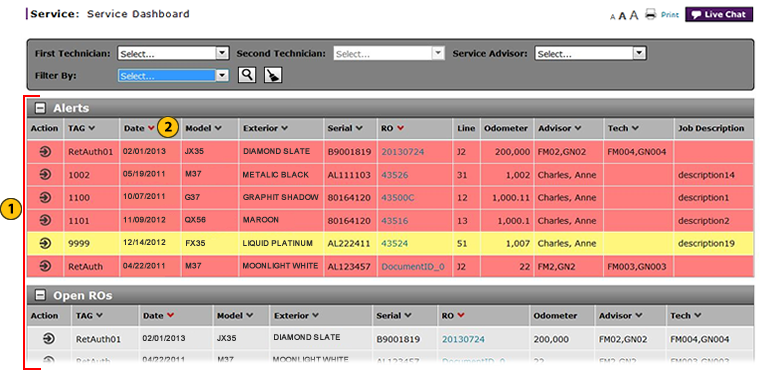Click Odometer header in Alerts table

[506, 129]
